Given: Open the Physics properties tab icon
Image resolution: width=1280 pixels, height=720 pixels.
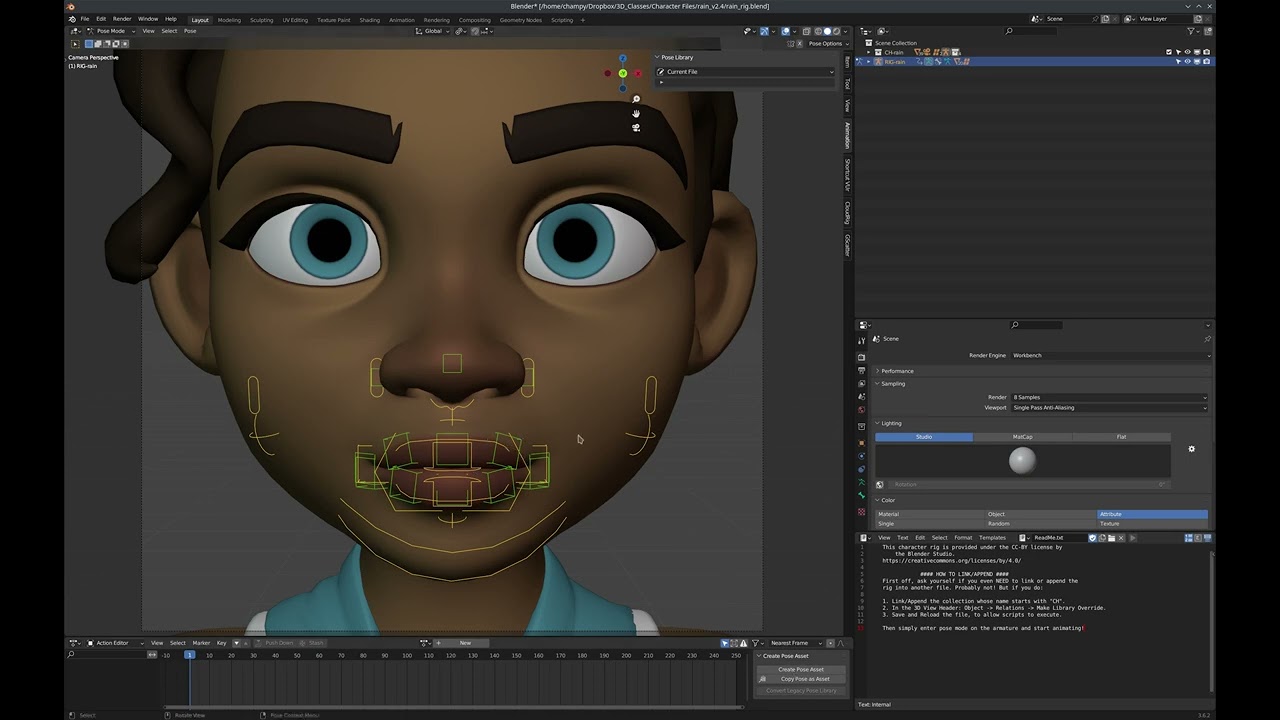Looking at the screenshot, I should [861, 456].
